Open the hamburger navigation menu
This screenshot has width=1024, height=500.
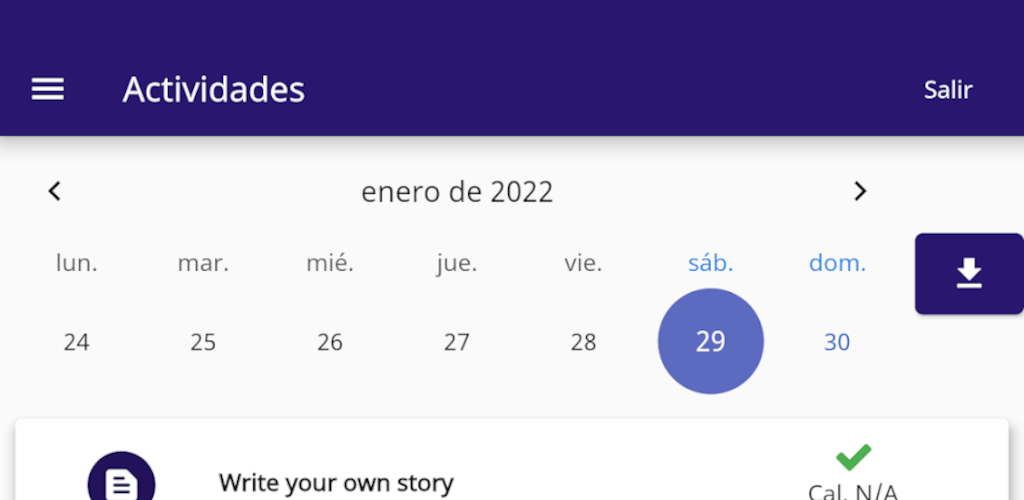(x=48, y=89)
